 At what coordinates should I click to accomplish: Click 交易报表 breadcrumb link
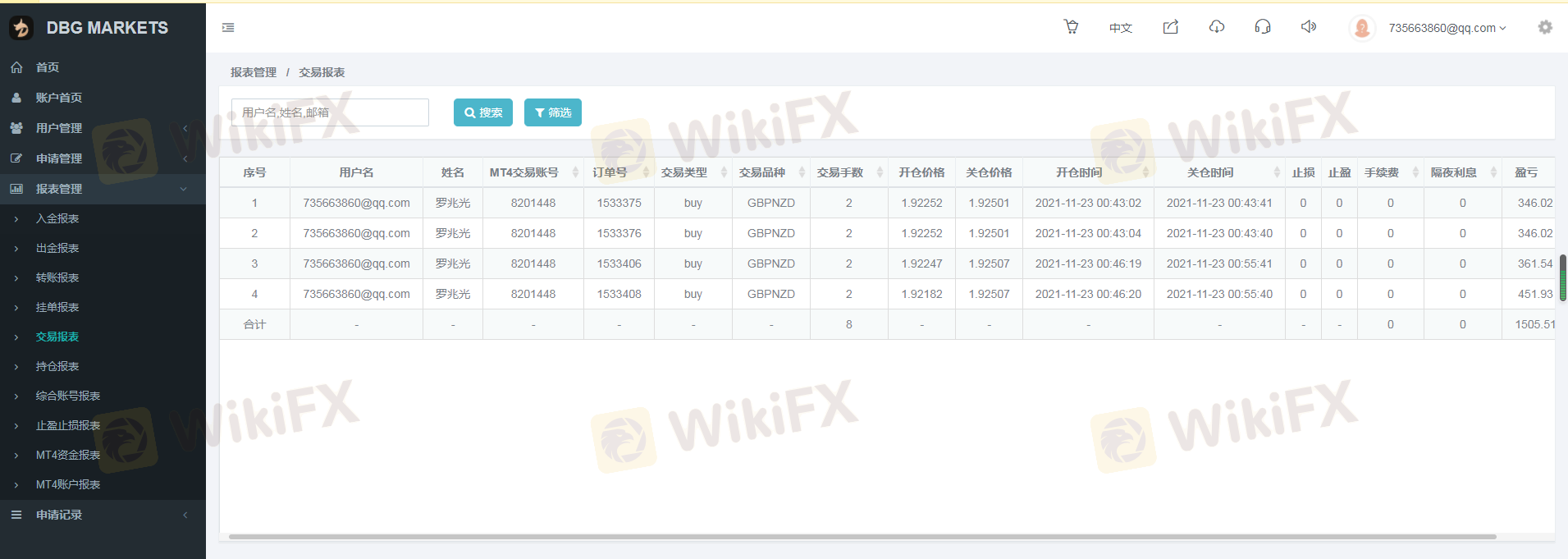pos(322,72)
